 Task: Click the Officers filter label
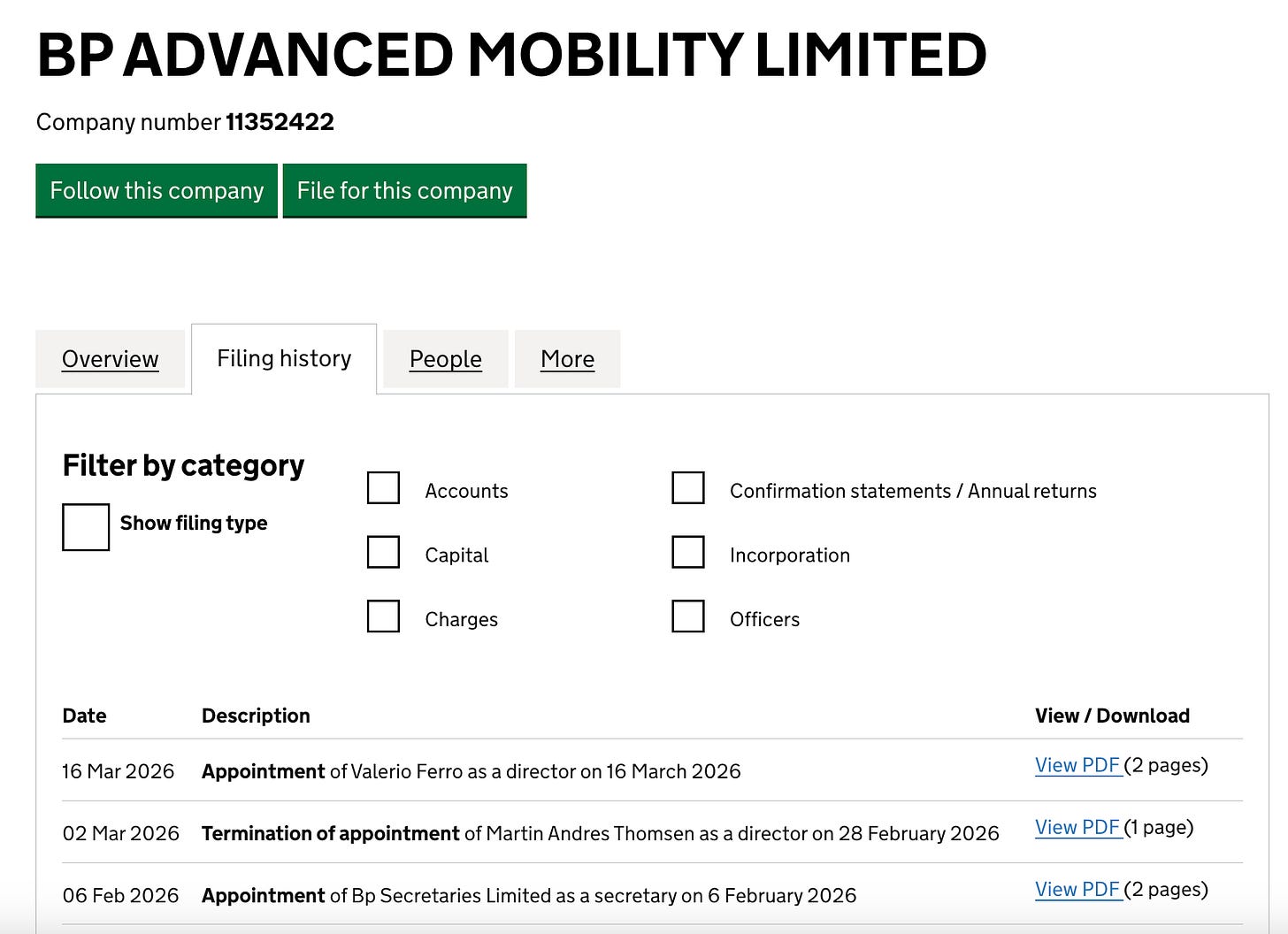(x=764, y=619)
